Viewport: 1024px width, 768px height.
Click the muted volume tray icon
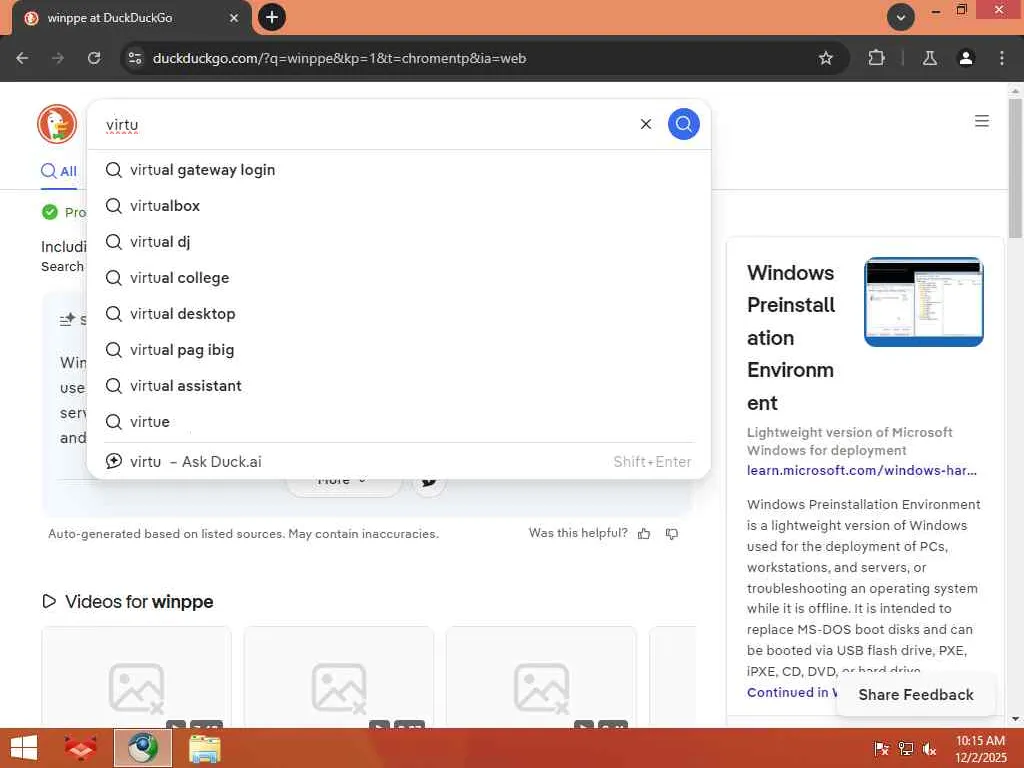(x=929, y=748)
